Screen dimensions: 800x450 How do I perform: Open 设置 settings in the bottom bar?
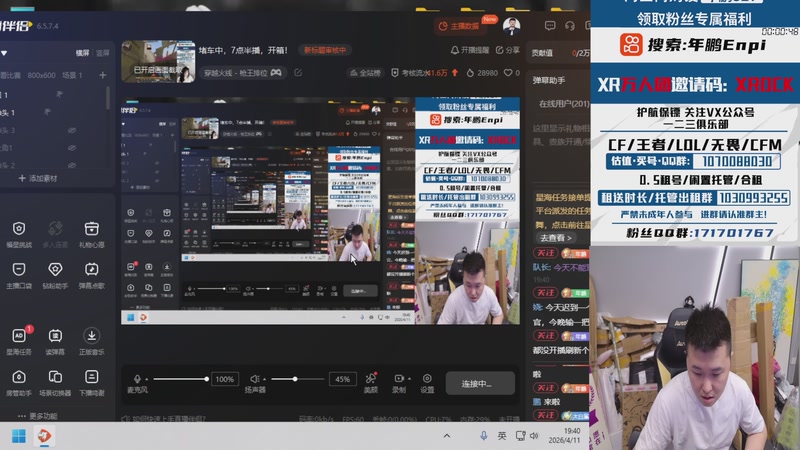427,383
